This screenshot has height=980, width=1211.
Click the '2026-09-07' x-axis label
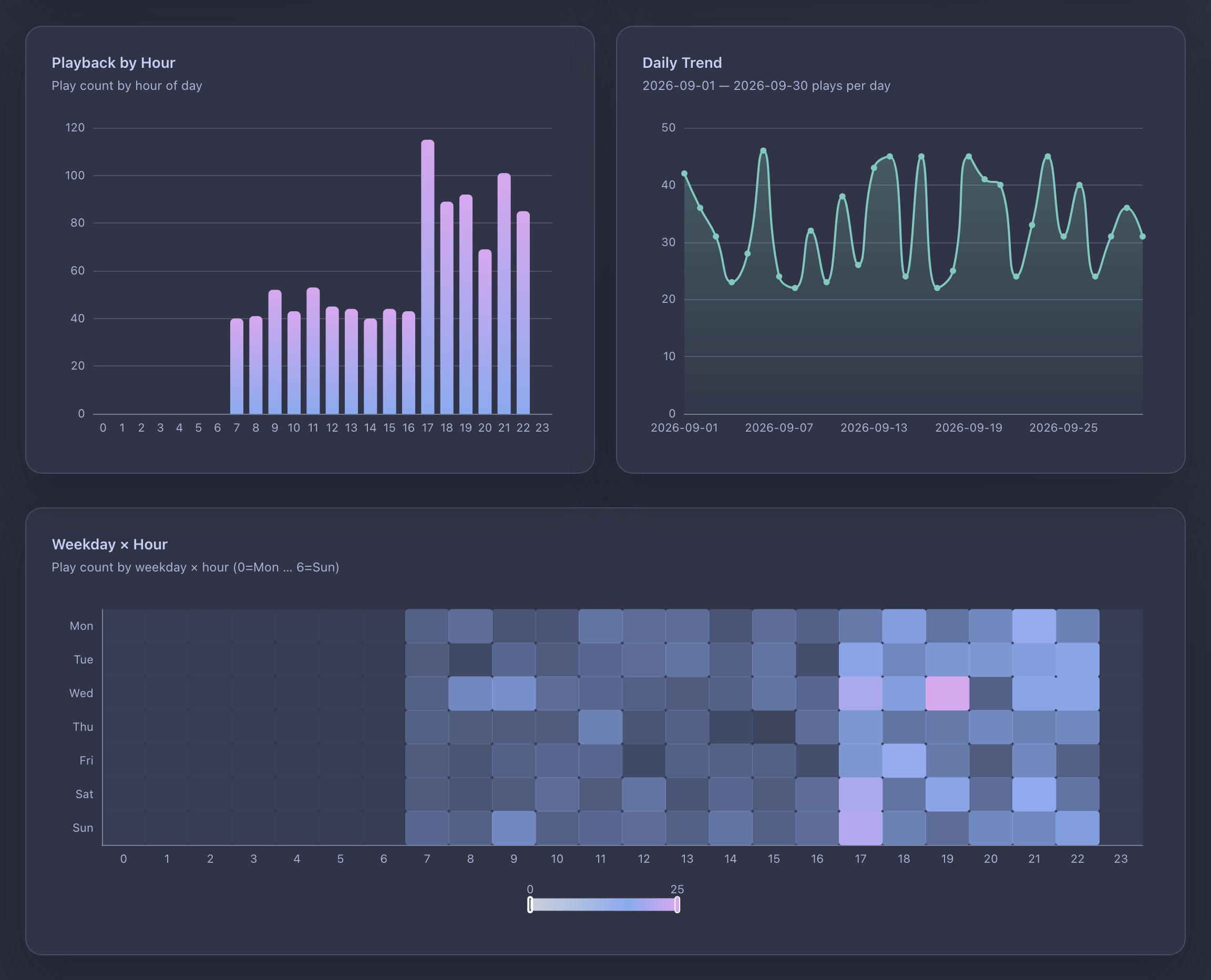pyautogui.click(x=779, y=428)
